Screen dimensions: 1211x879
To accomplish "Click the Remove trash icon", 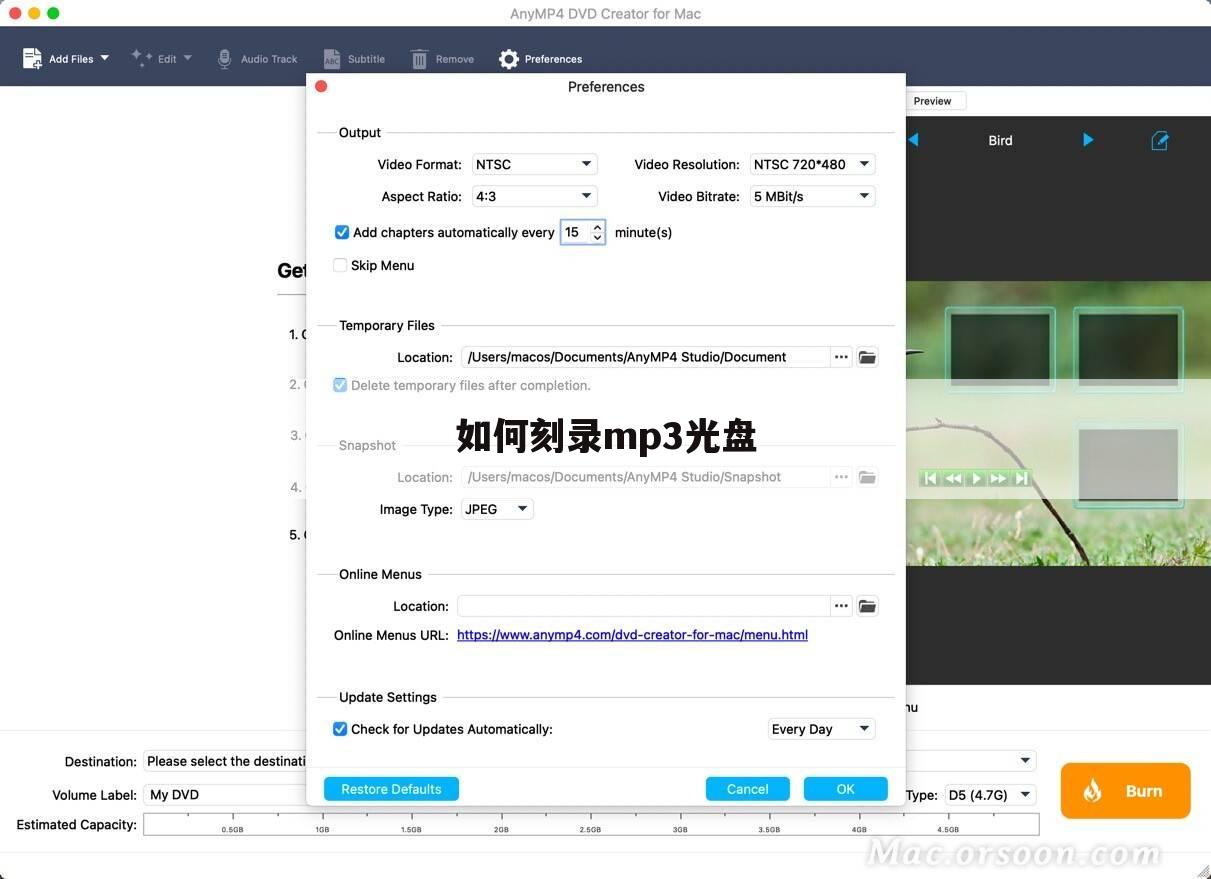I will click(420, 59).
